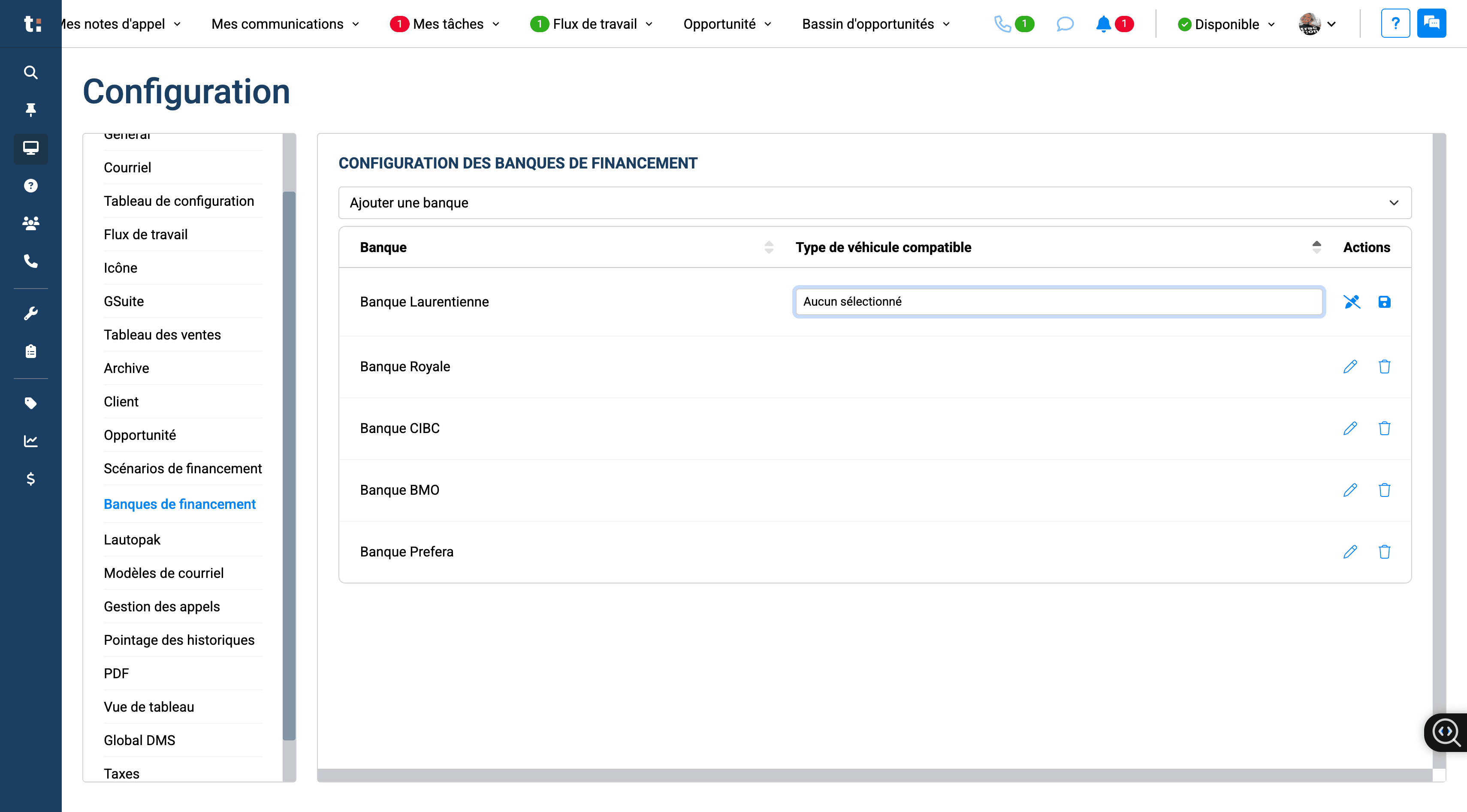Open the user avatar menu
This screenshot has width=1467, height=812.
[x=1317, y=24]
